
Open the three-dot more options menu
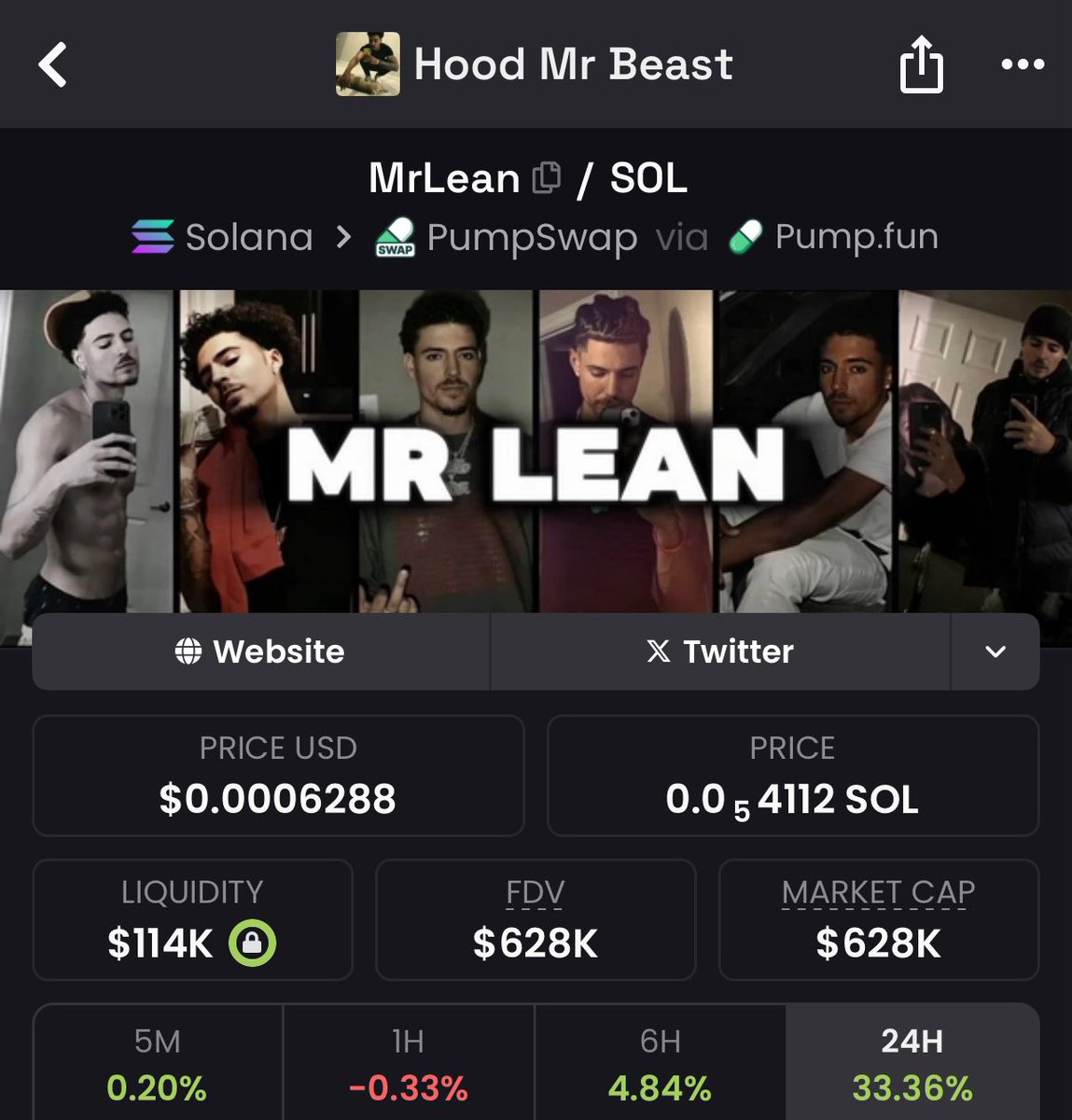pos(1023,64)
